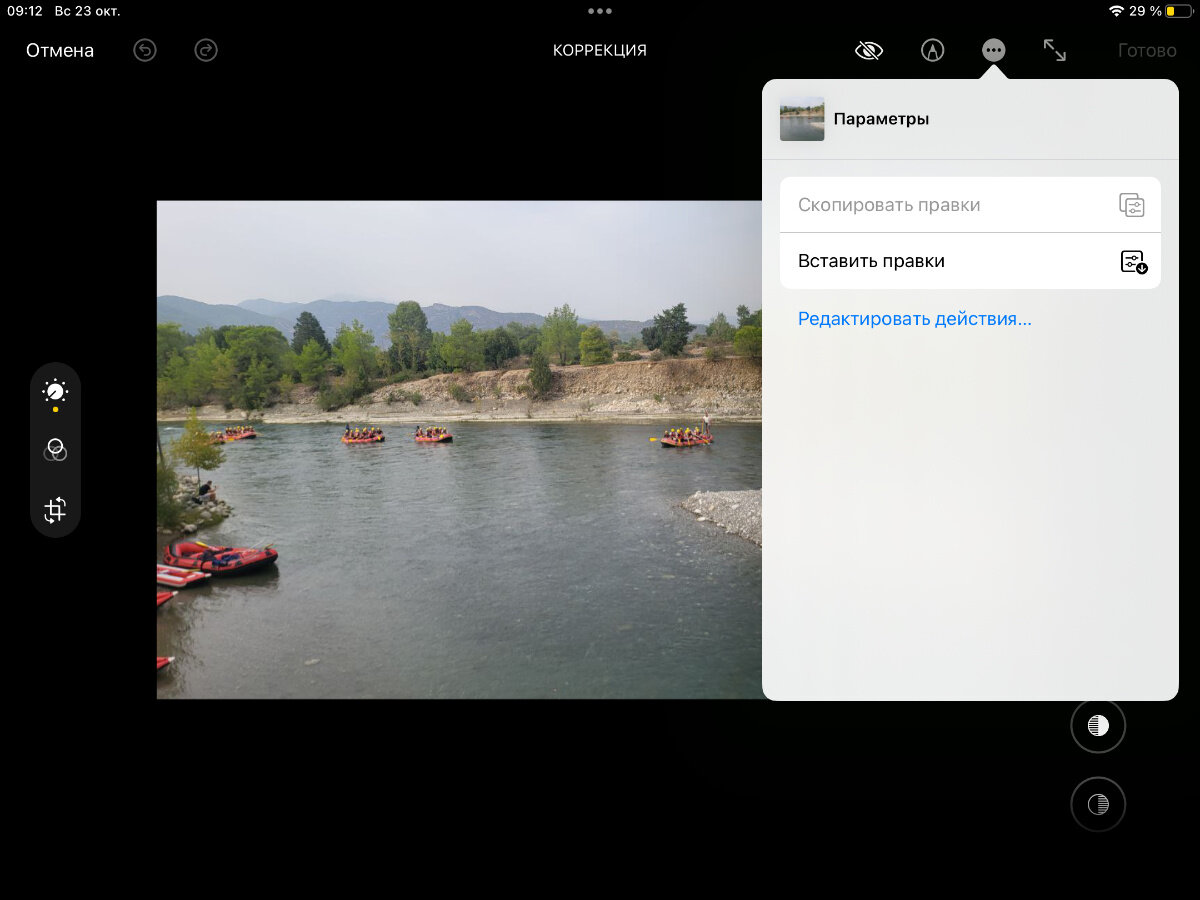Select the half-filled circle adjustment dial
The image size is (1200, 900).
(1098, 726)
